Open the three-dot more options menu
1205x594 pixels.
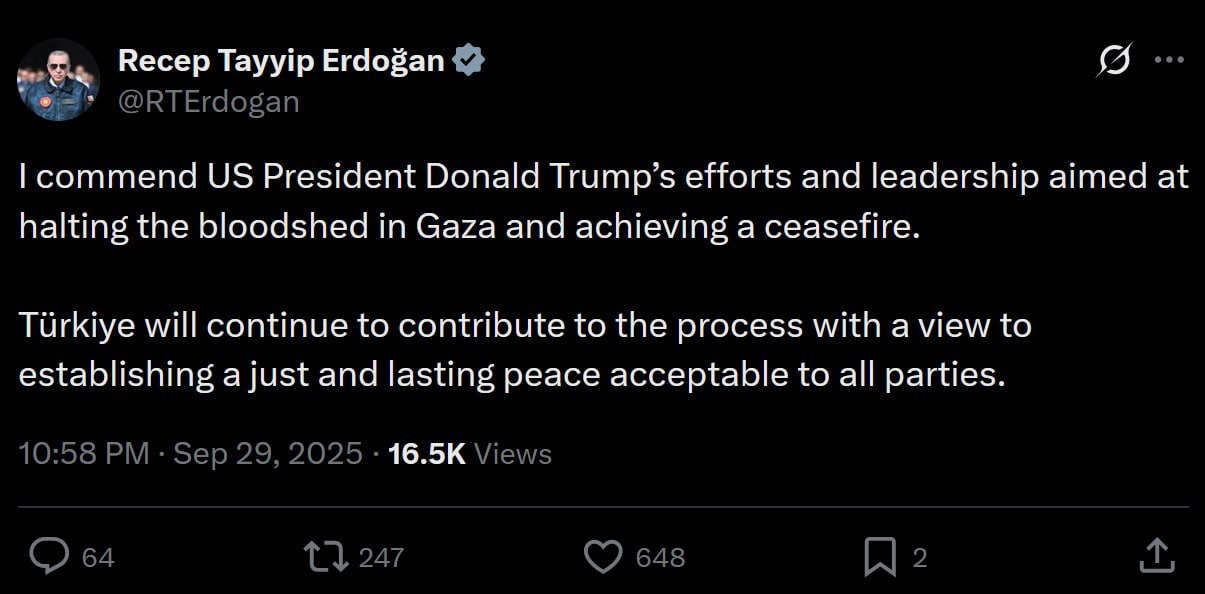1168,61
